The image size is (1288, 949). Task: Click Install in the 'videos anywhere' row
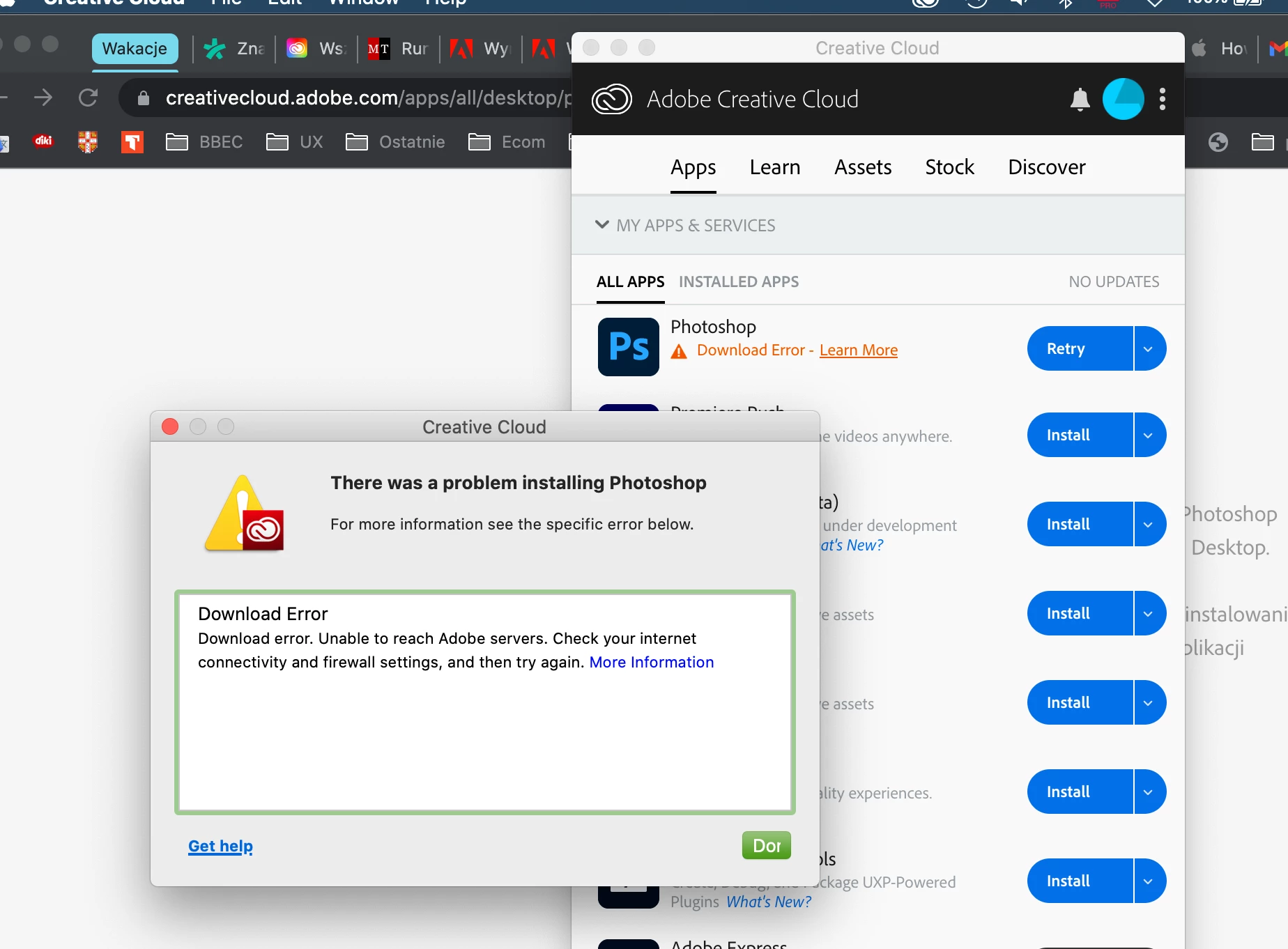coord(1080,435)
